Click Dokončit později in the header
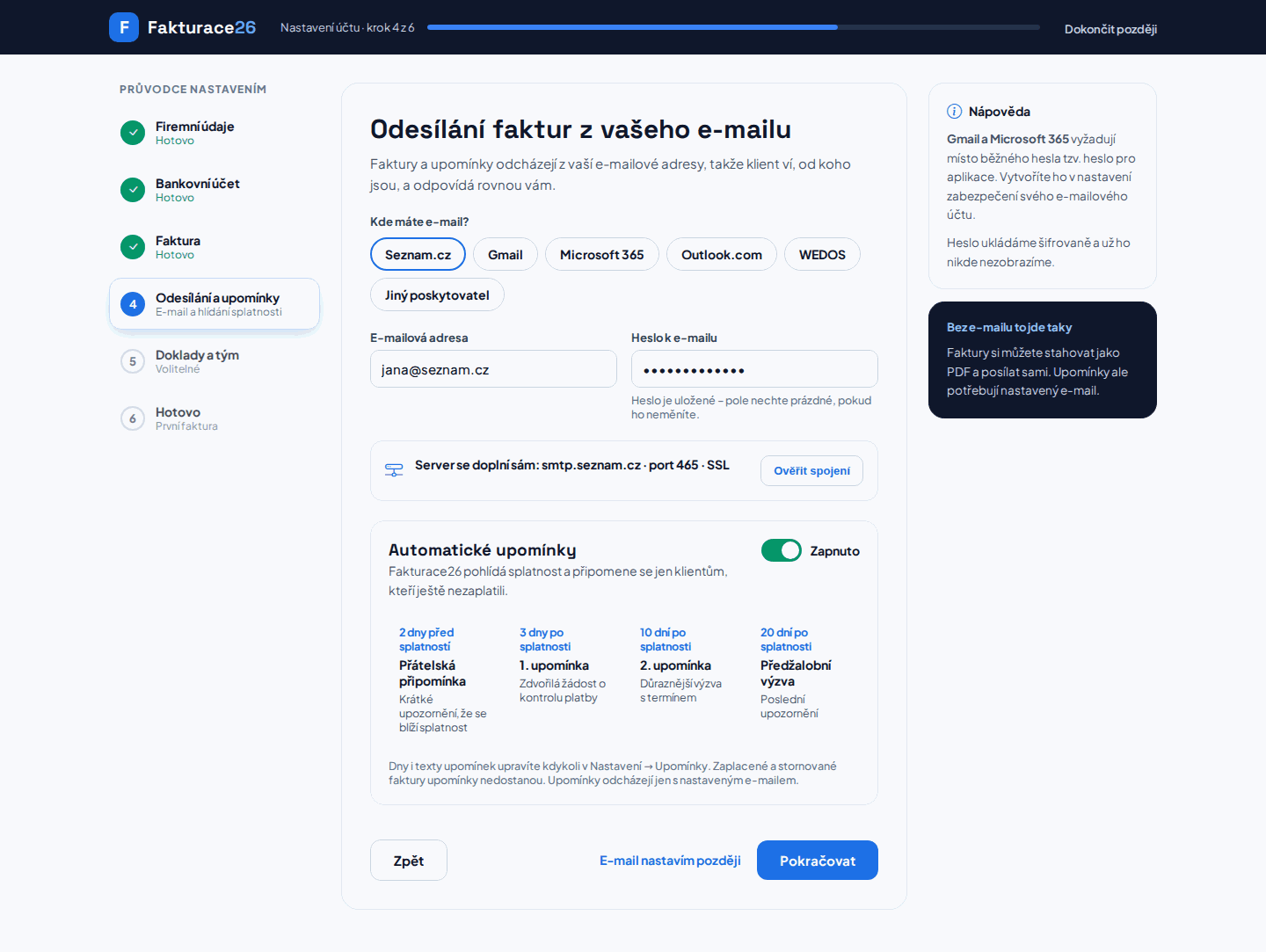1266x952 pixels. click(1110, 29)
